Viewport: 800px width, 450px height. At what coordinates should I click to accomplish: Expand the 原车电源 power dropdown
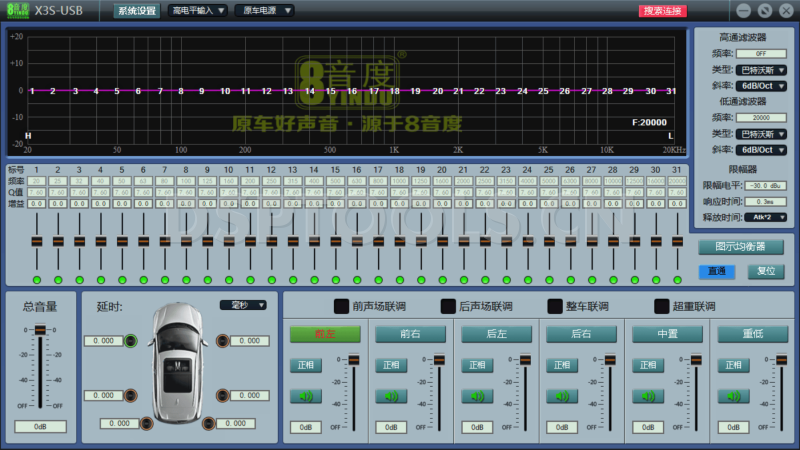tap(265, 10)
